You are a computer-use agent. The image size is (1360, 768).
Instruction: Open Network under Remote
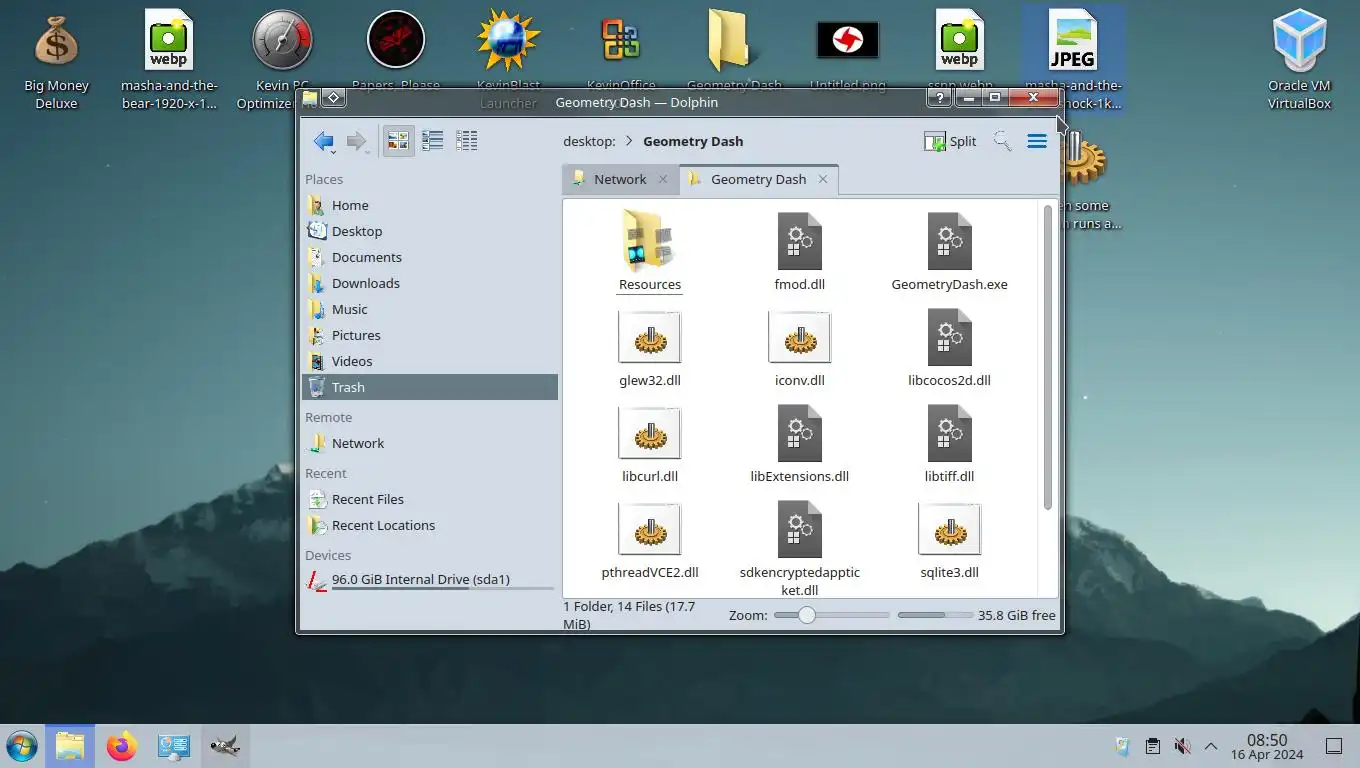[430, 443]
